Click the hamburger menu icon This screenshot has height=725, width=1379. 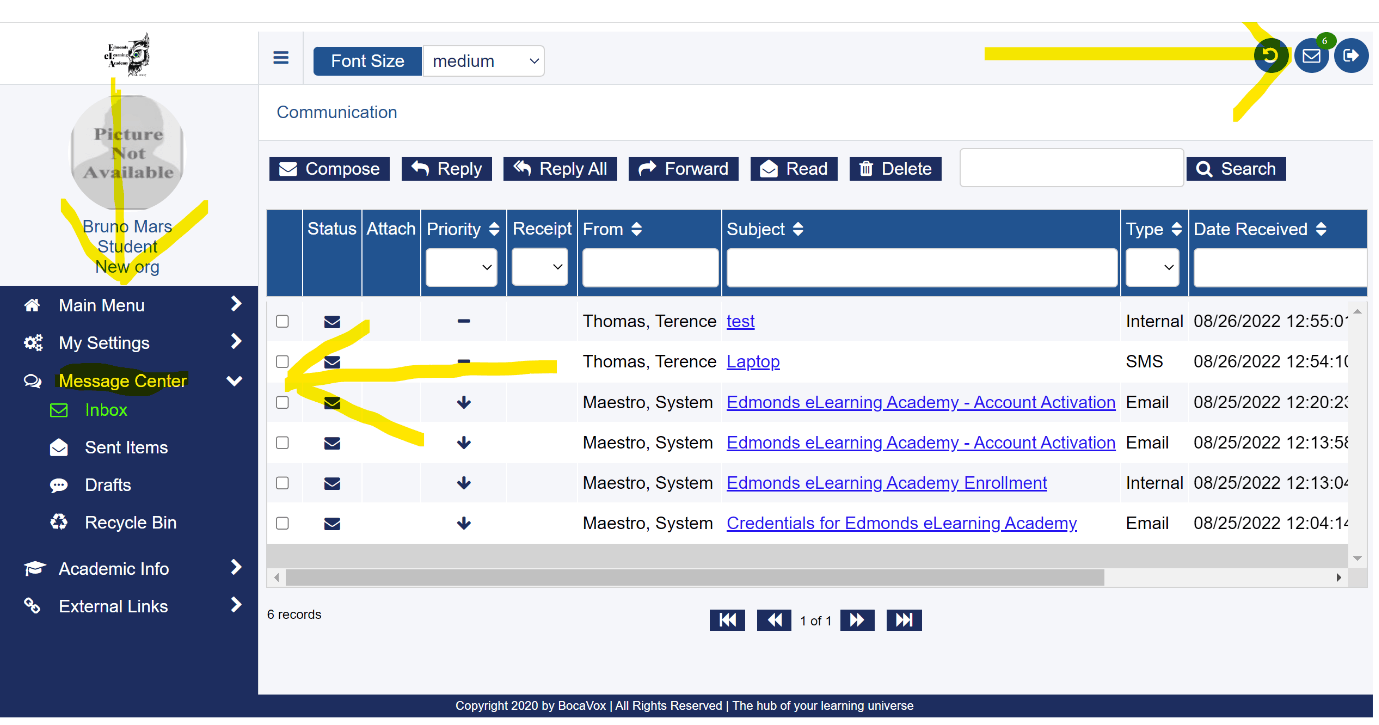coord(281,58)
